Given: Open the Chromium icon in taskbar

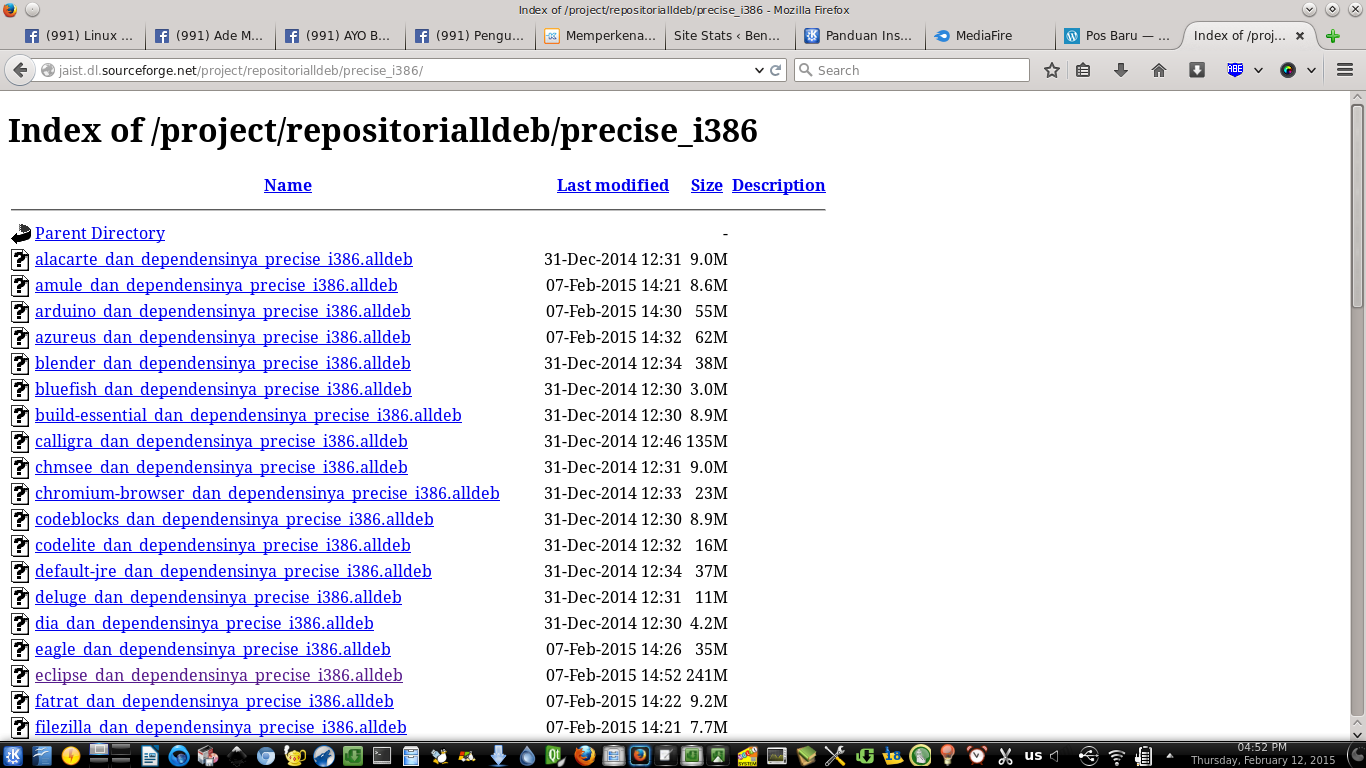Looking at the screenshot, I should pyautogui.click(x=265, y=756).
